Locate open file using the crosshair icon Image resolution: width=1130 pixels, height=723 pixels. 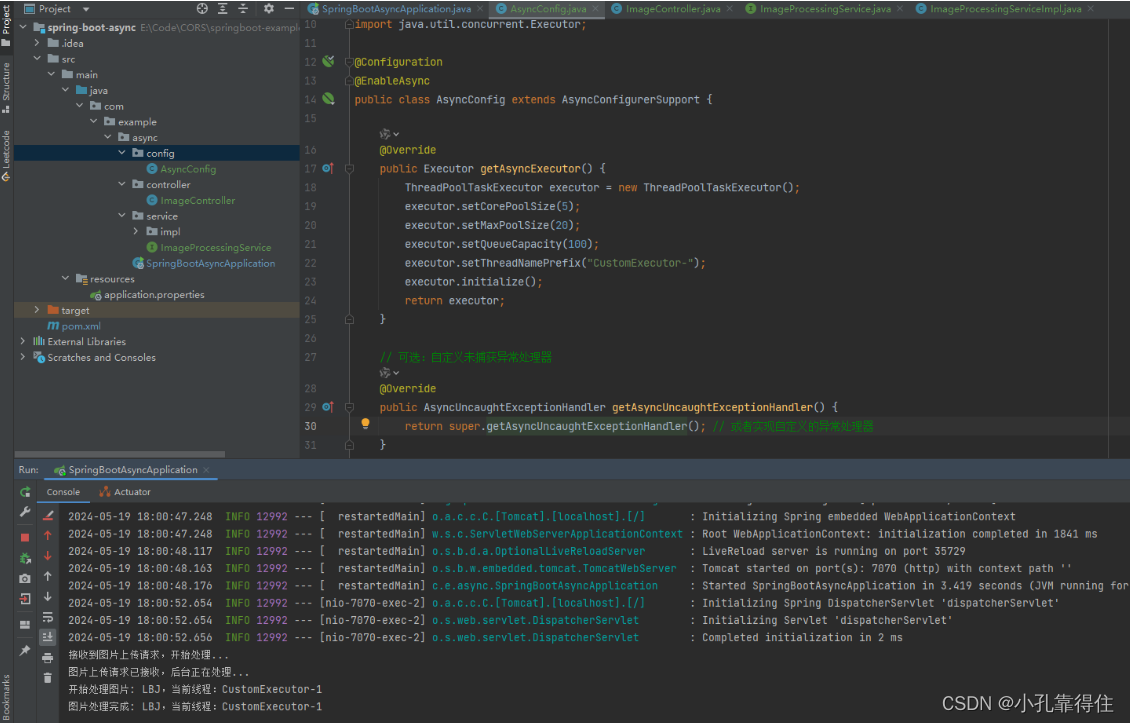202,8
